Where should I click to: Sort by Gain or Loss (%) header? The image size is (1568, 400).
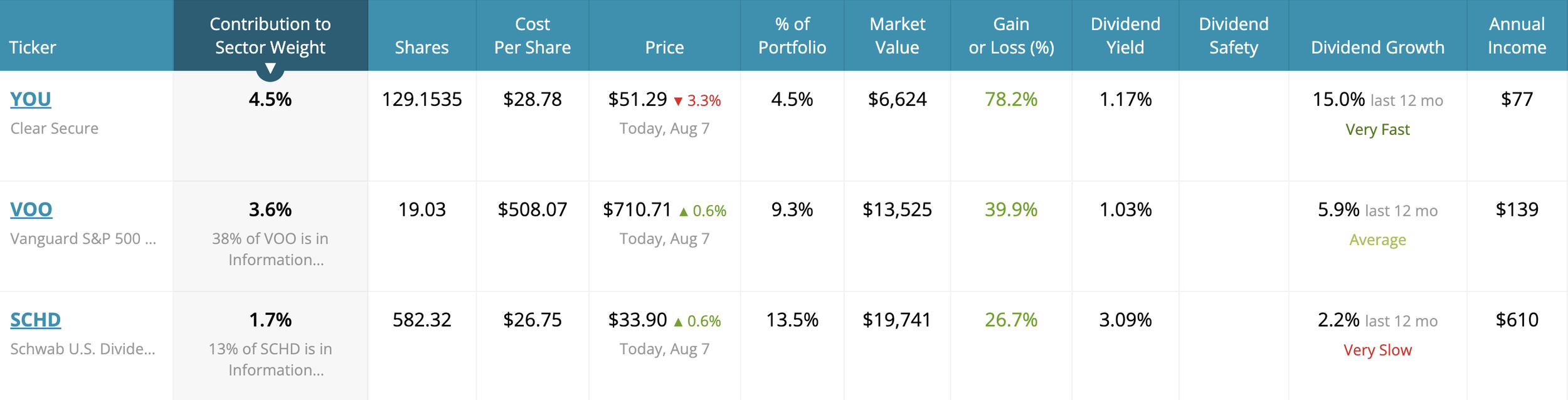click(1012, 36)
